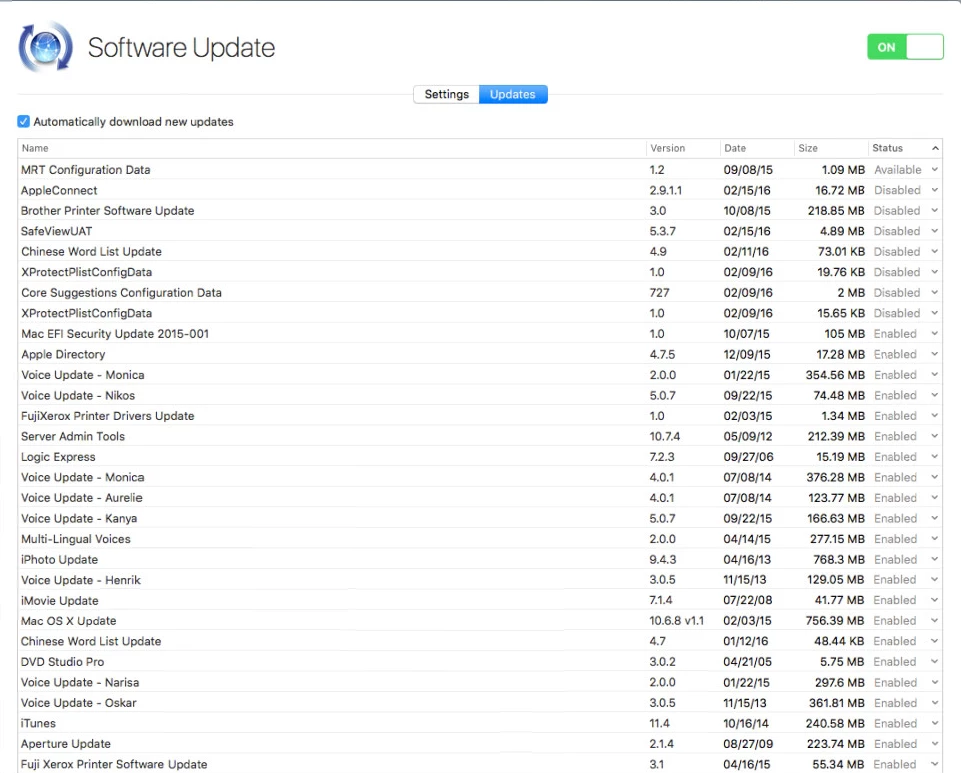Open status dropdown for AppleConnect
This screenshot has width=961, height=773.
tap(935, 190)
